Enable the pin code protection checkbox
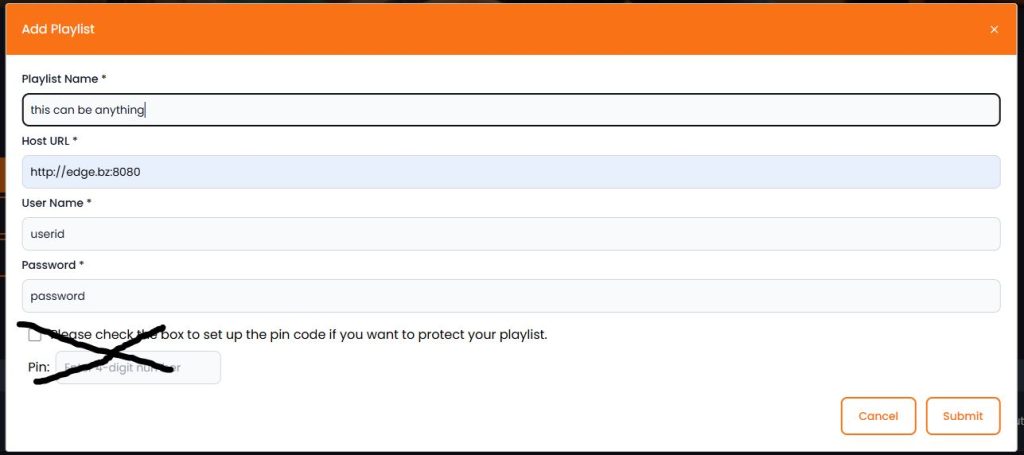 click(x=35, y=335)
